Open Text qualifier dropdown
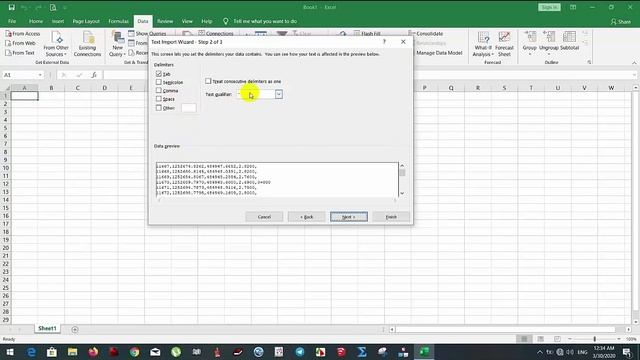The width and height of the screenshot is (640, 360). coord(279,94)
